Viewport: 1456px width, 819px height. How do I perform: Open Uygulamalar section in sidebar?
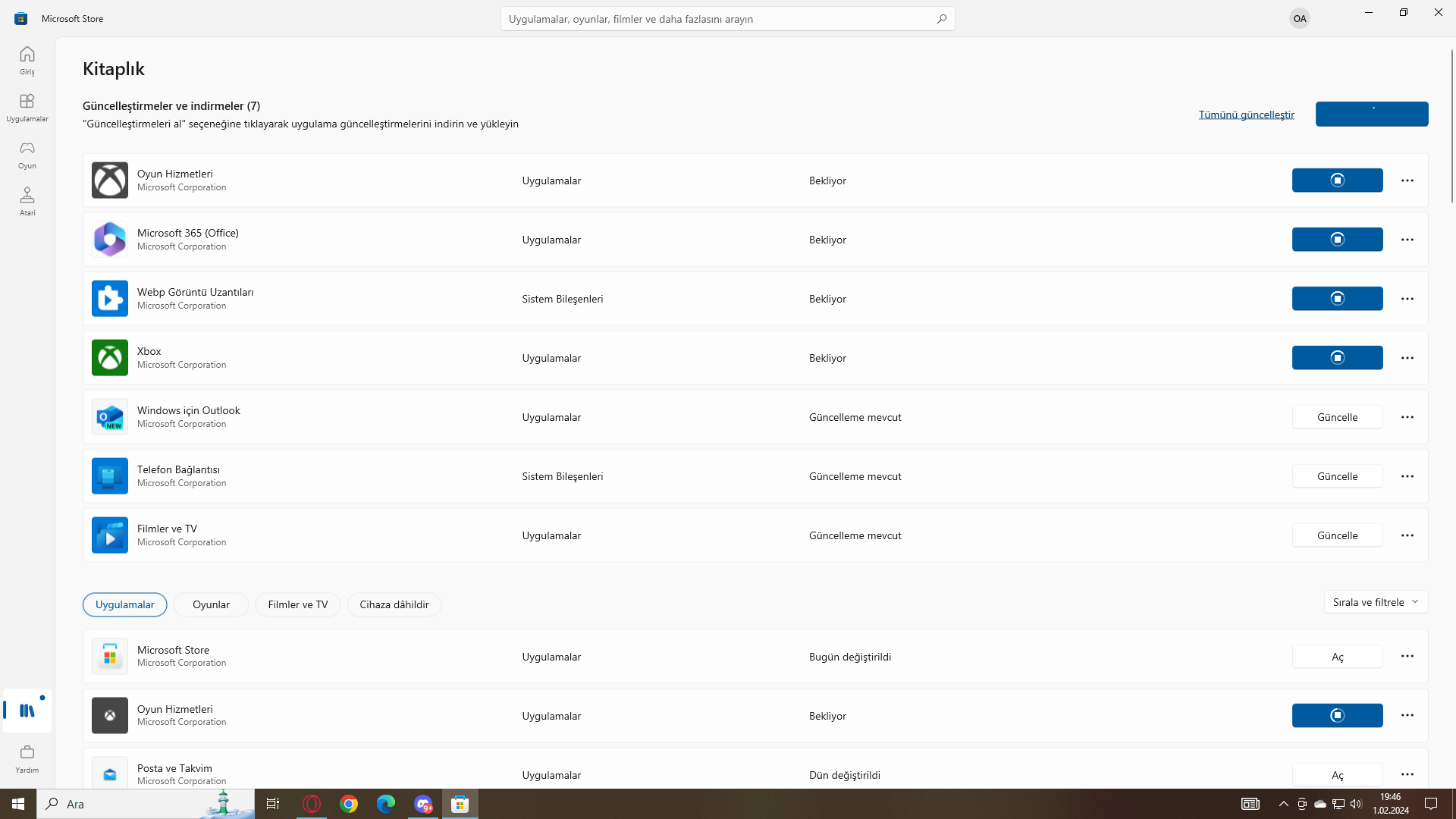point(27,107)
